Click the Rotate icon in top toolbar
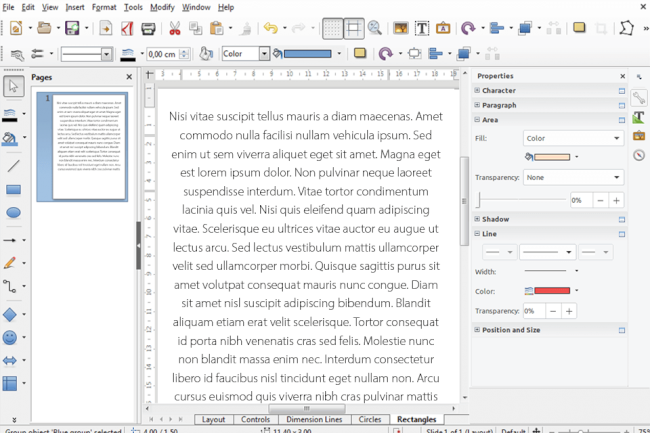 [x=468, y=28]
